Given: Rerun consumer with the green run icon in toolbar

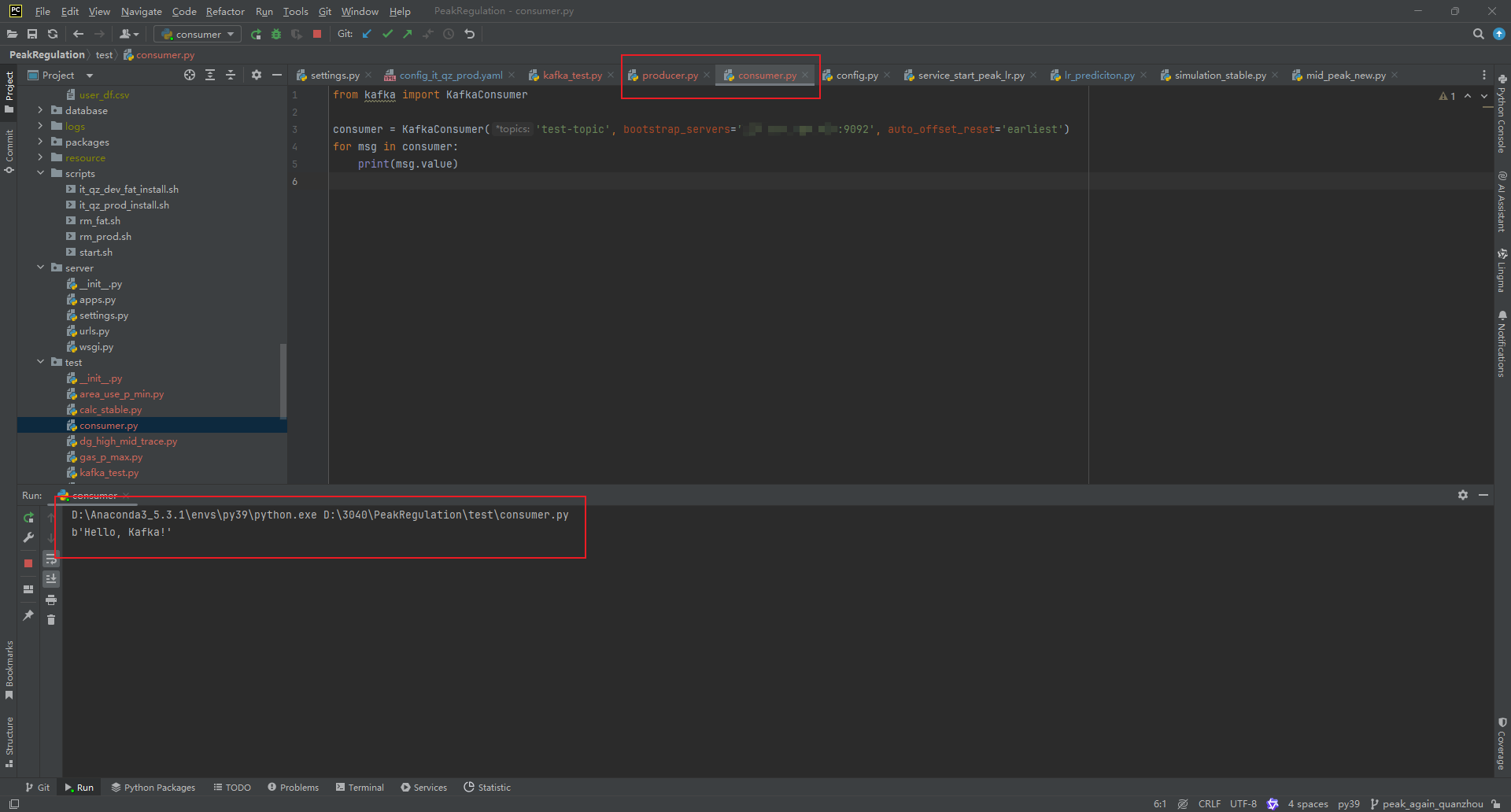Looking at the screenshot, I should tap(256, 34).
